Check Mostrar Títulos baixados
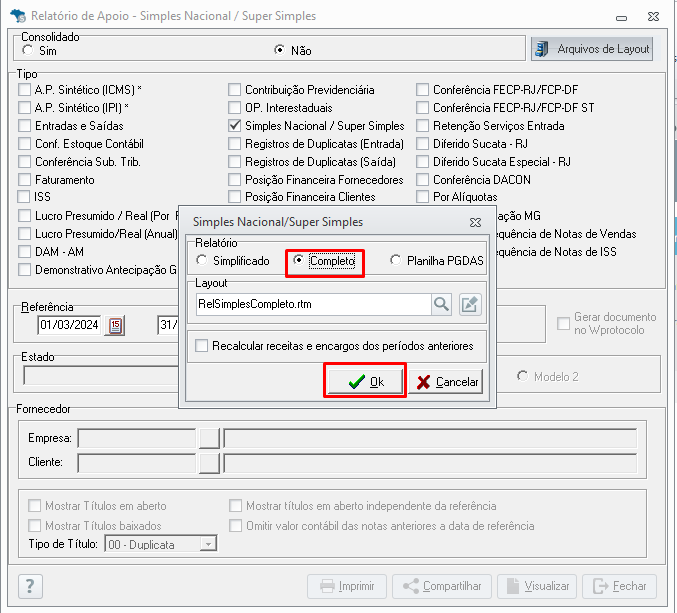The image size is (677, 613). point(35,525)
